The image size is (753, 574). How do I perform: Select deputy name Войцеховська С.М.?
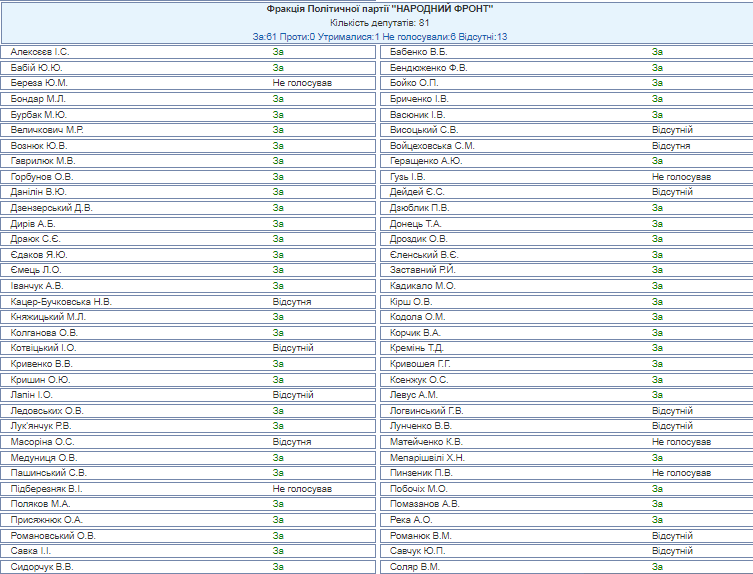coord(433,145)
